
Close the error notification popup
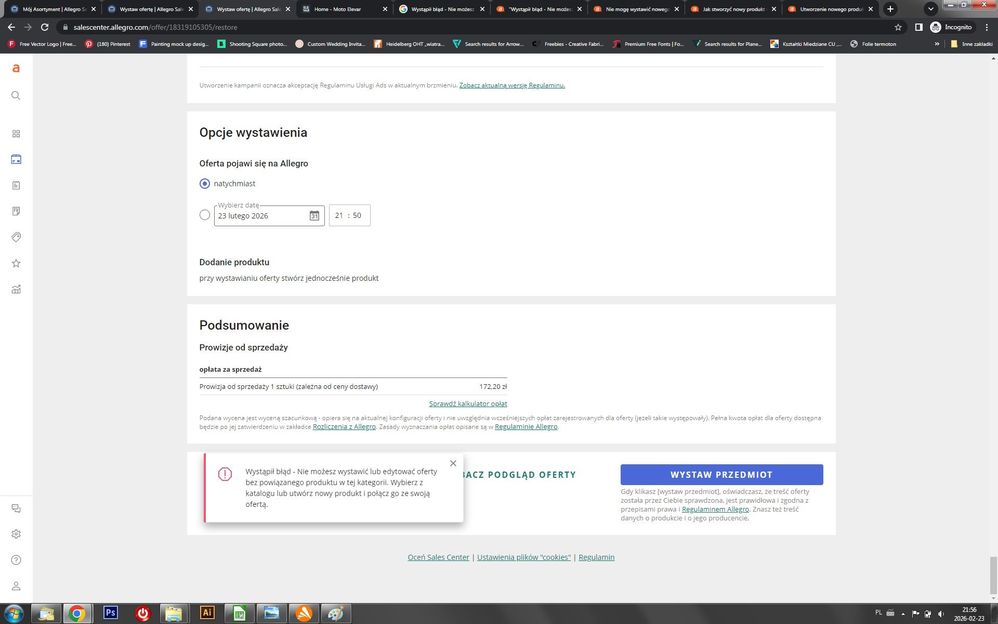pyautogui.click(x=453, y=463)
